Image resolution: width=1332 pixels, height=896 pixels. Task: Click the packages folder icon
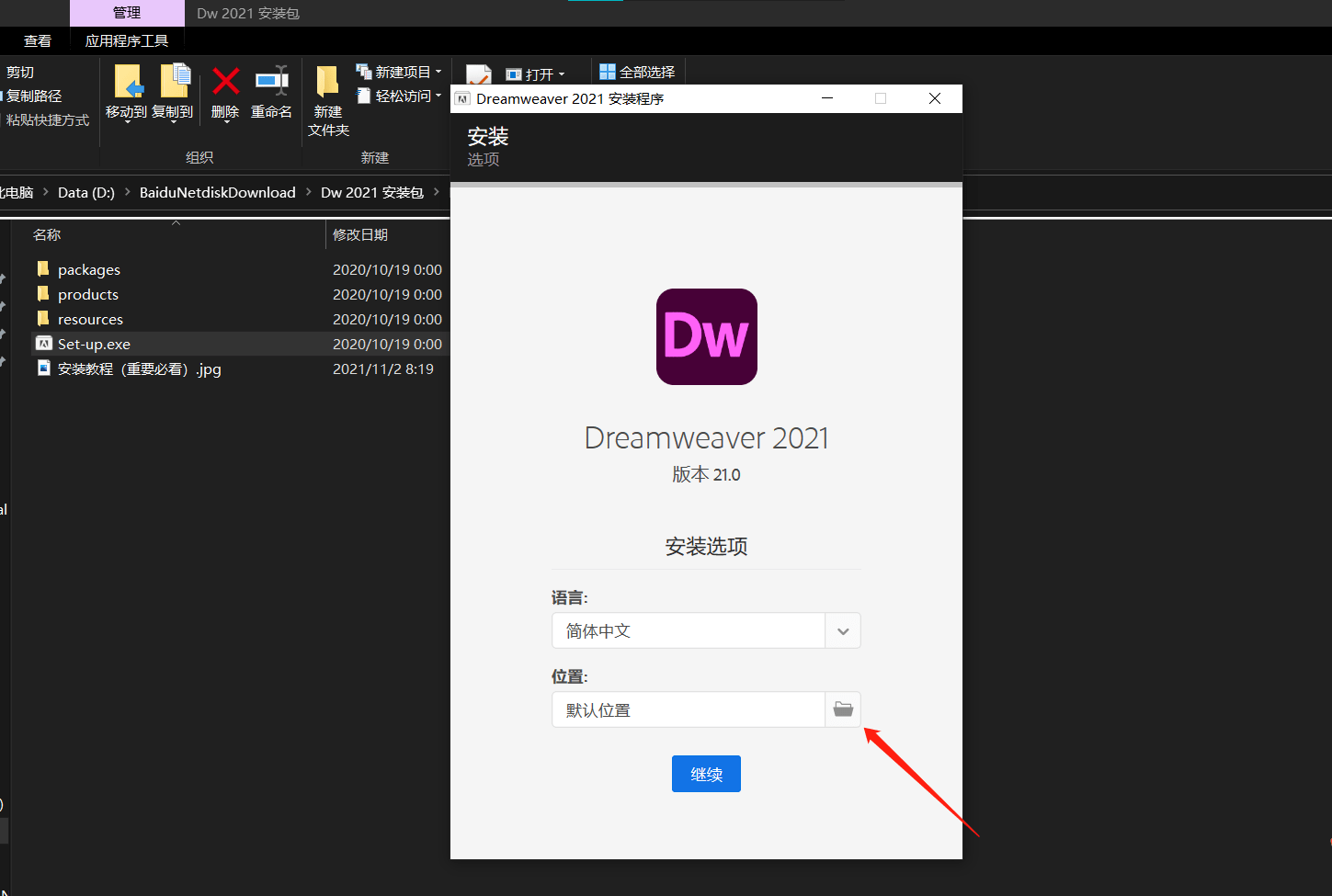pos(43,268)
